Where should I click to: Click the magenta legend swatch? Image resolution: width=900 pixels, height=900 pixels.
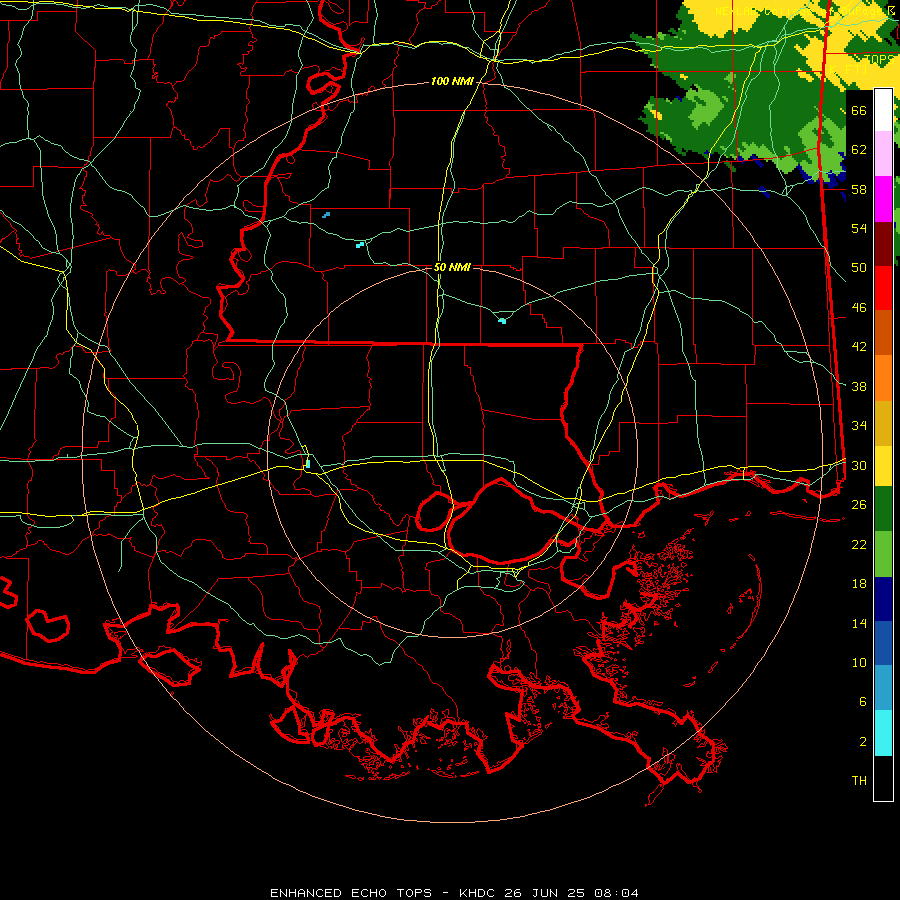click(x=883, y=199)
